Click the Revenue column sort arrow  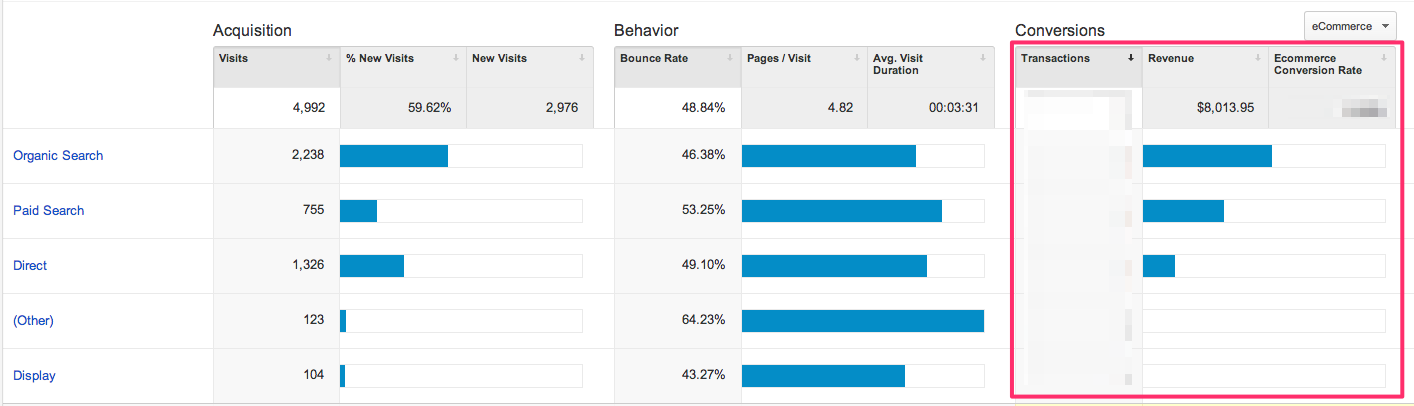click(1257, 58)
